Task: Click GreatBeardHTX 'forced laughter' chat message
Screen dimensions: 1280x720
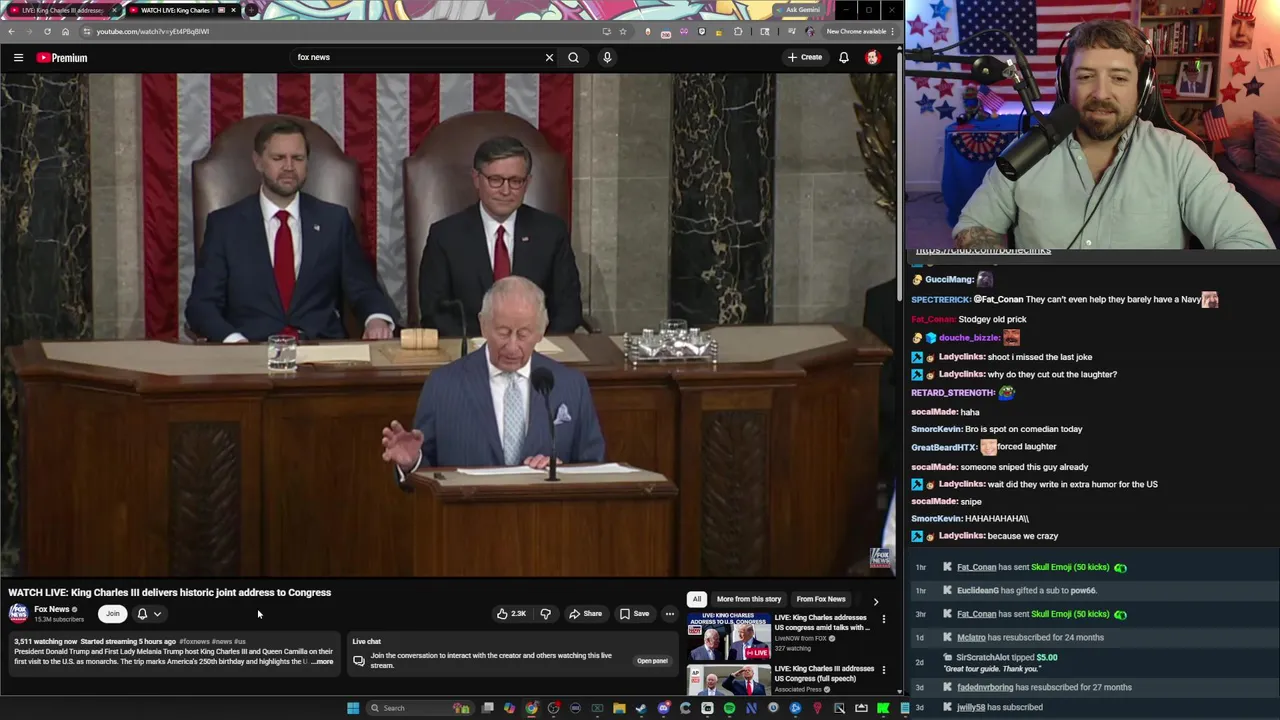Action: pyautogui.click(x=984, y=447)
